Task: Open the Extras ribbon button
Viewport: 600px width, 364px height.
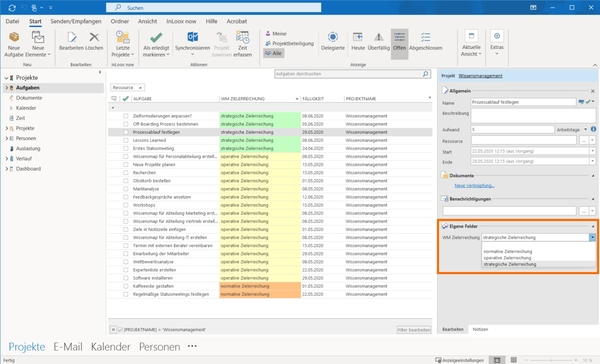Action: [497, 42]
